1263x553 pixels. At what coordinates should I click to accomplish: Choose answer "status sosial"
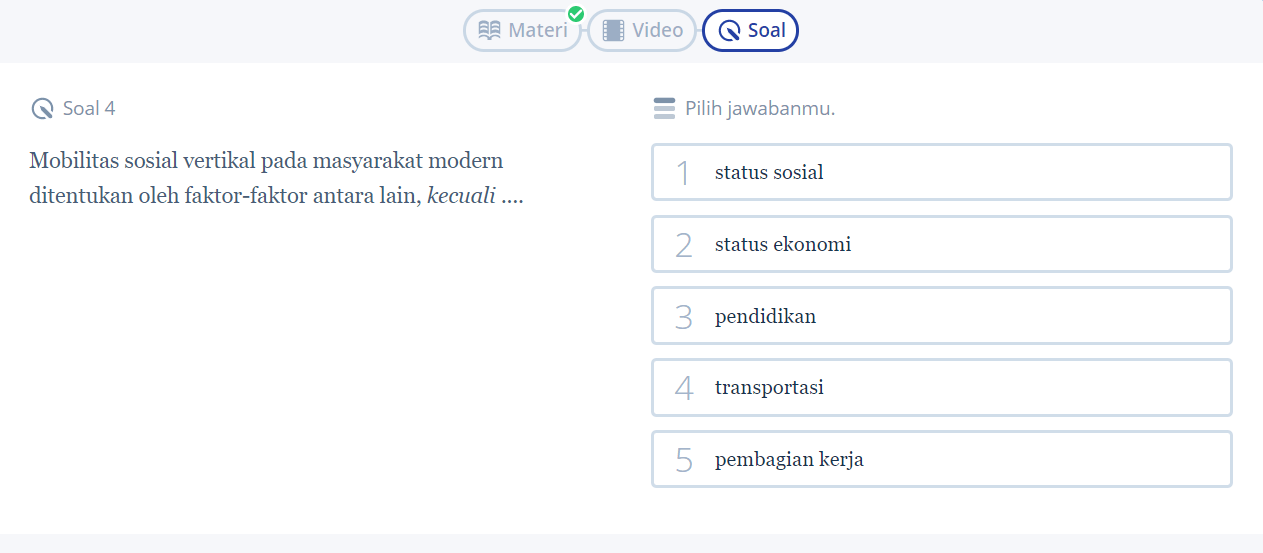click(941, 172)
